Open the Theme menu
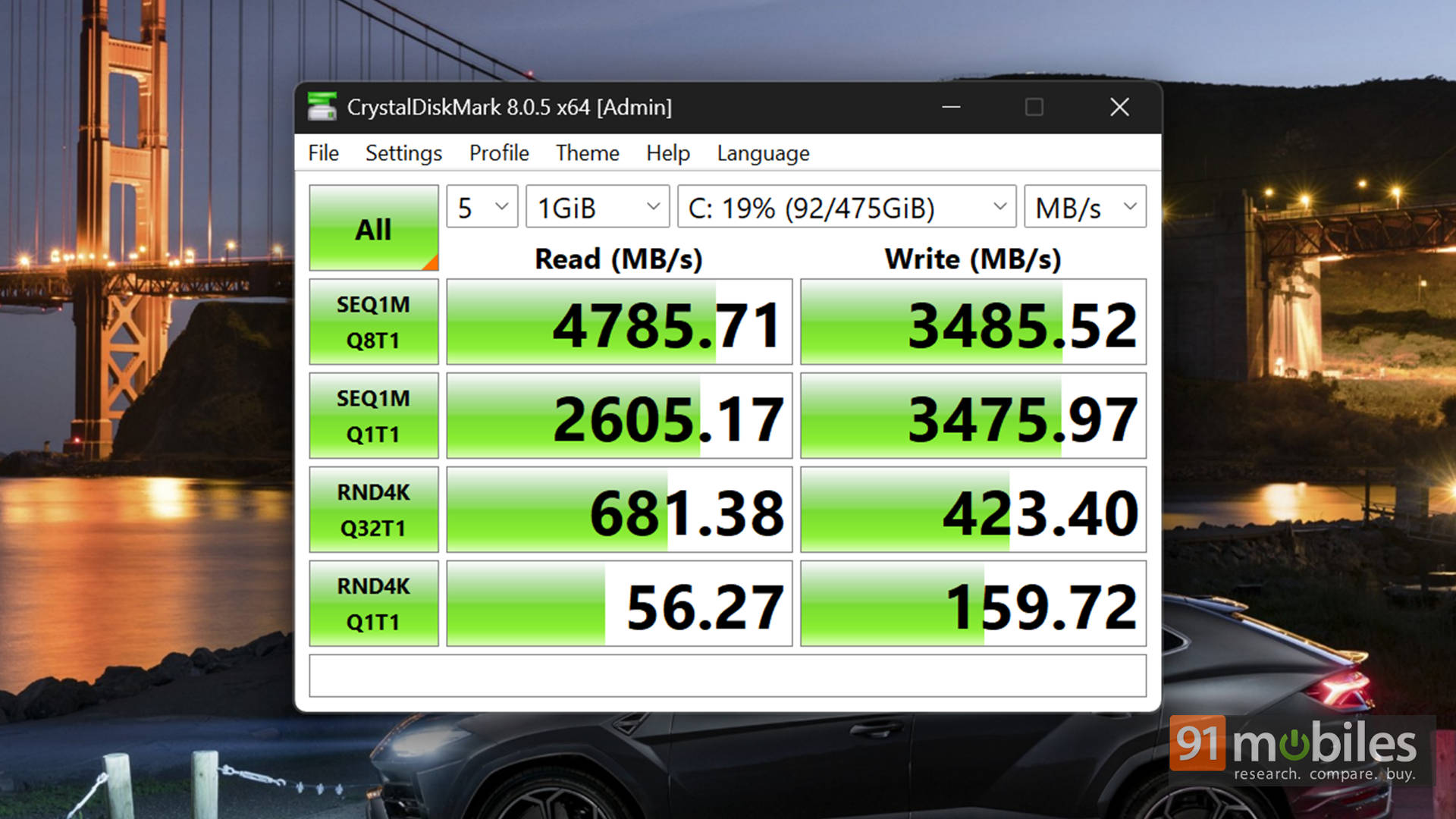This screenshot has height=819, width=1456. 587,153
